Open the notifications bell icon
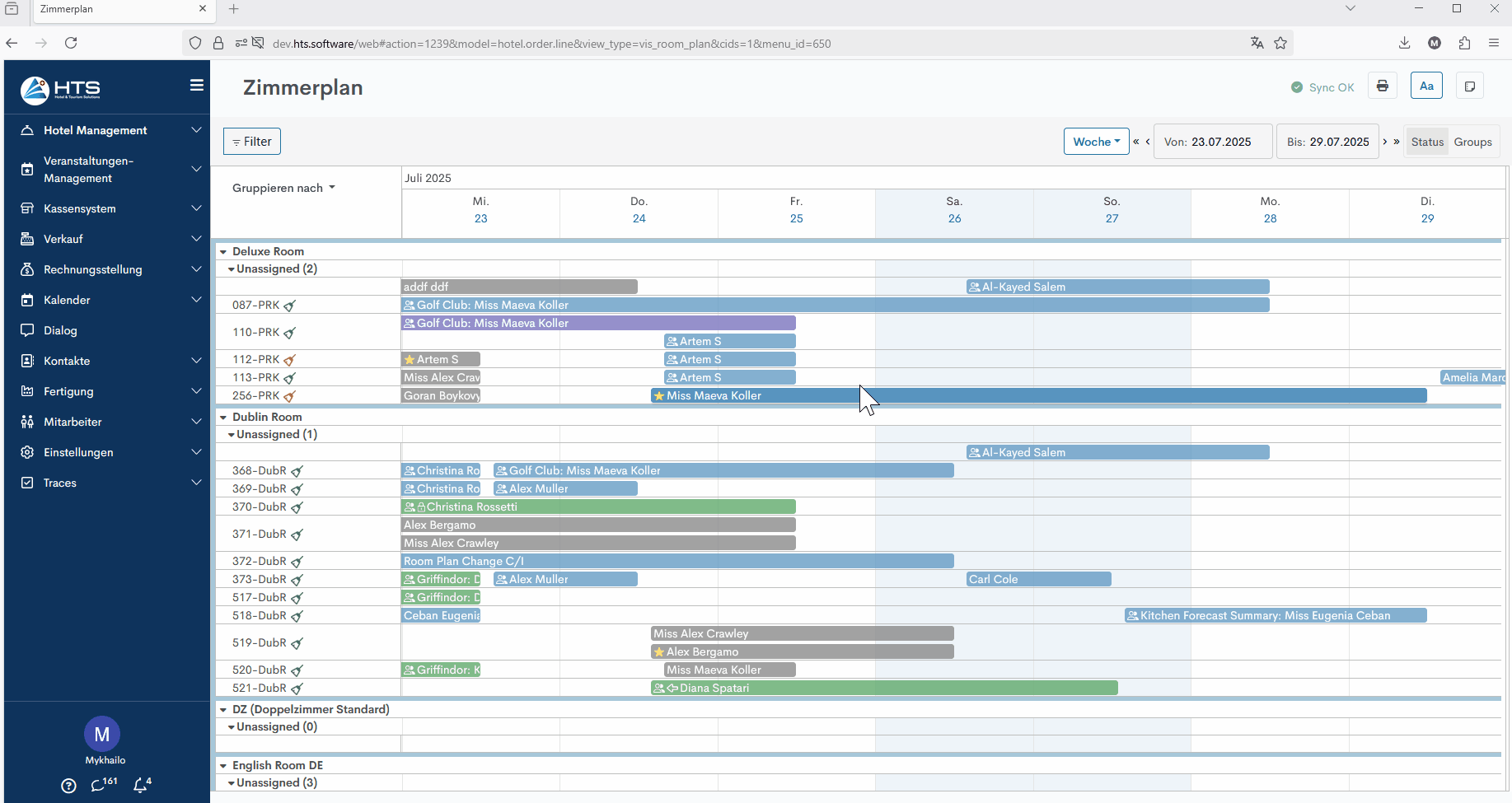Viewport: 1512px width, 803px height. pos(142,785)
